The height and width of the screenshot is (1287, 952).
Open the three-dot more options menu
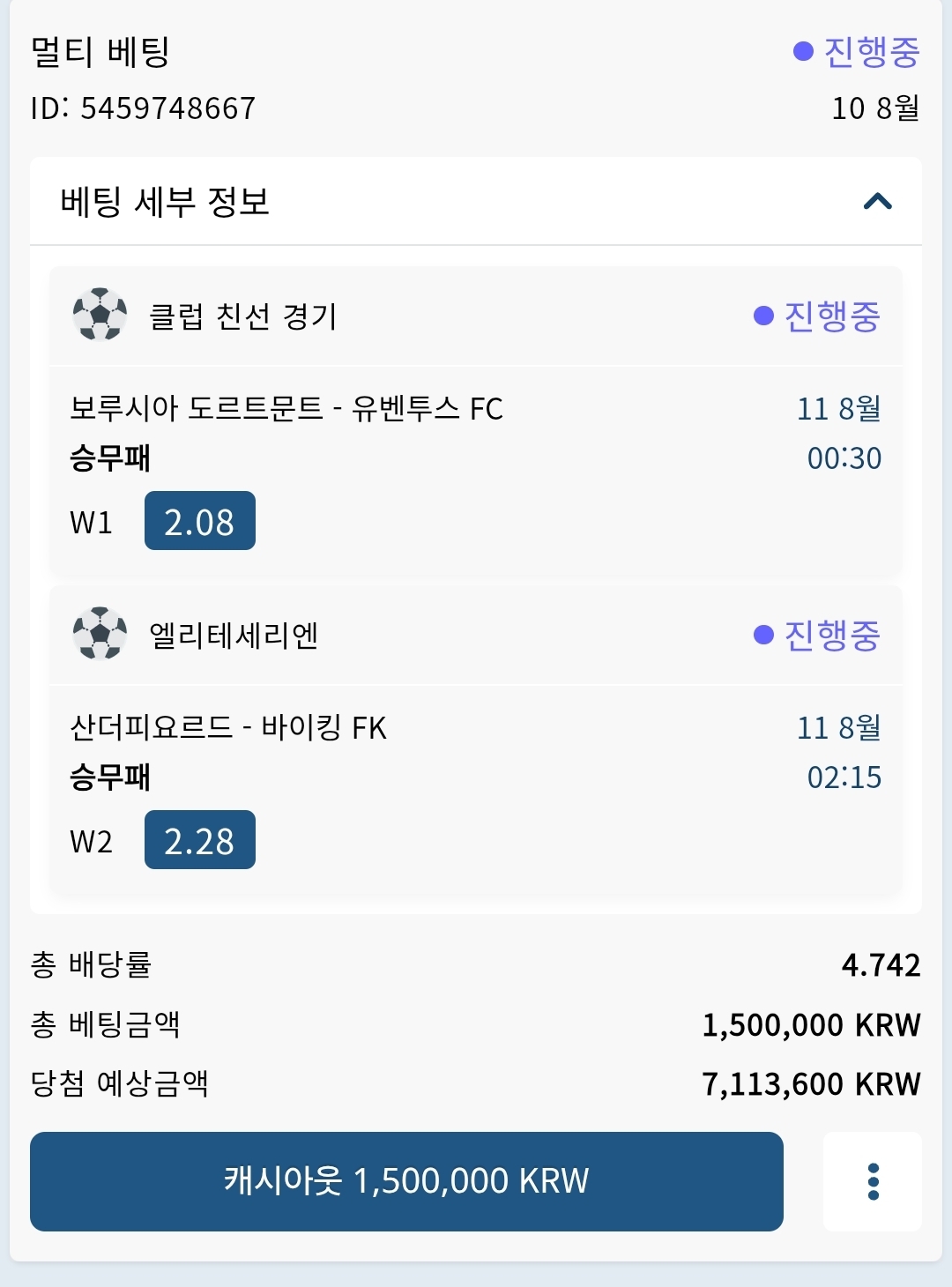[x=873, y=1181]
